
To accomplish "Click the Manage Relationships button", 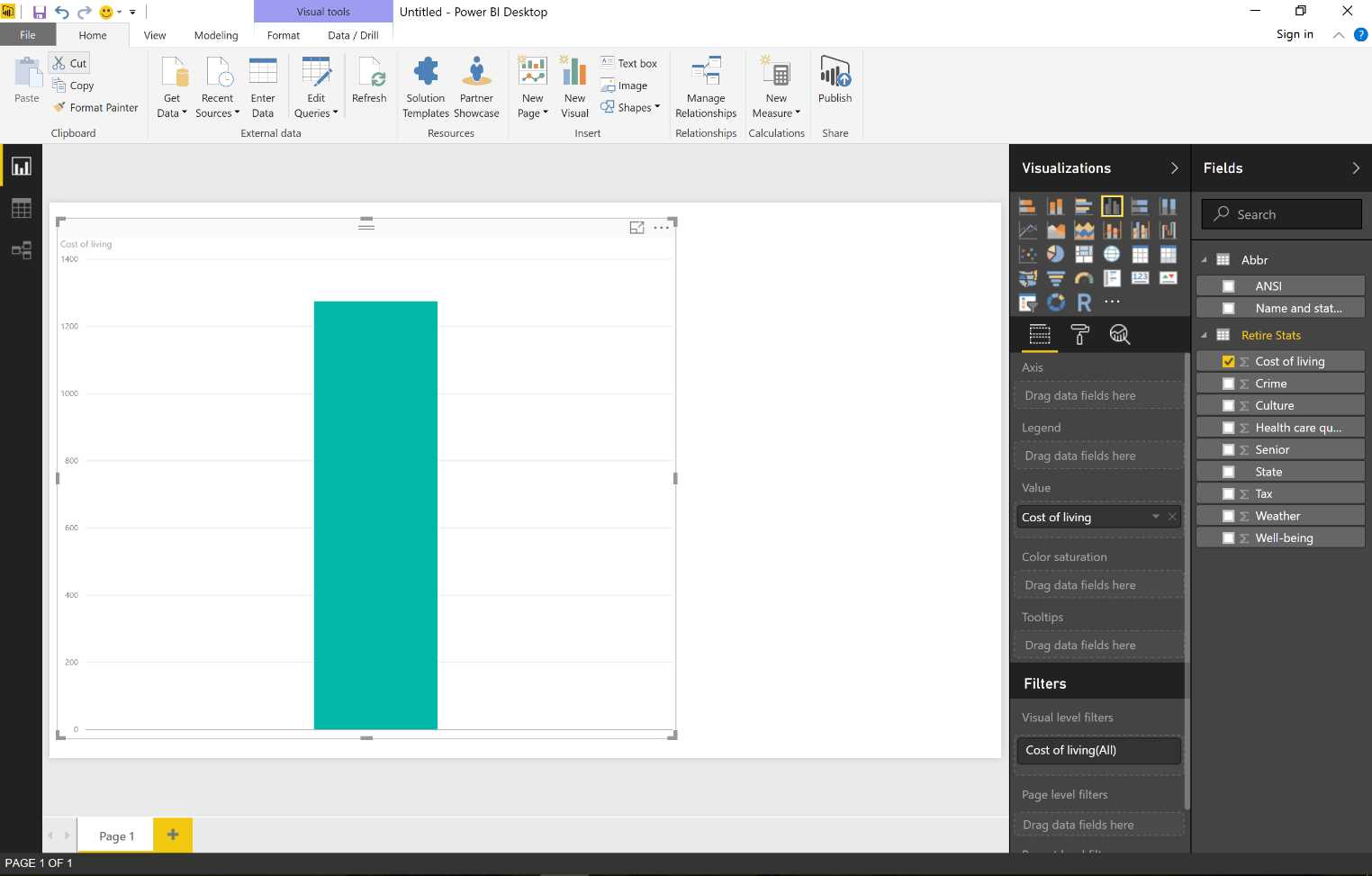I will click(x=706, y=86).
